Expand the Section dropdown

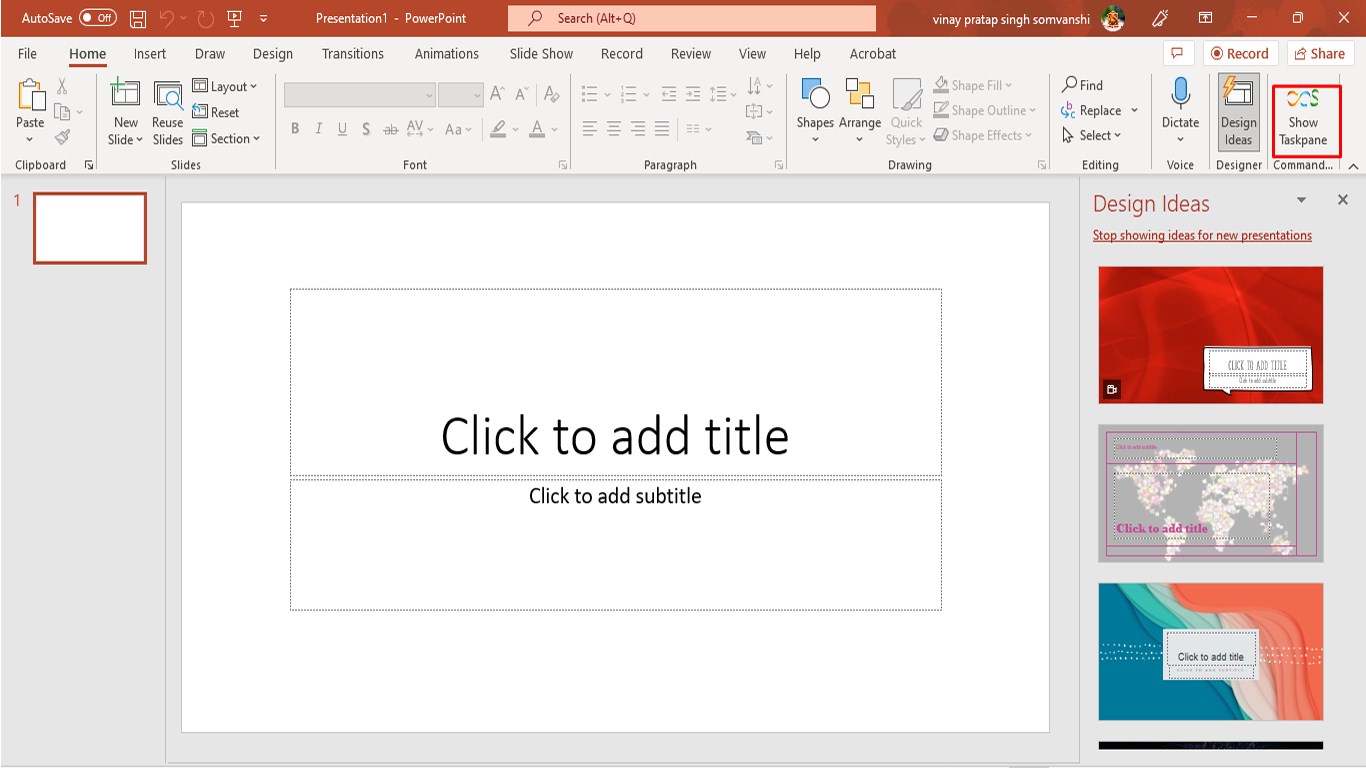coord(226,138)
